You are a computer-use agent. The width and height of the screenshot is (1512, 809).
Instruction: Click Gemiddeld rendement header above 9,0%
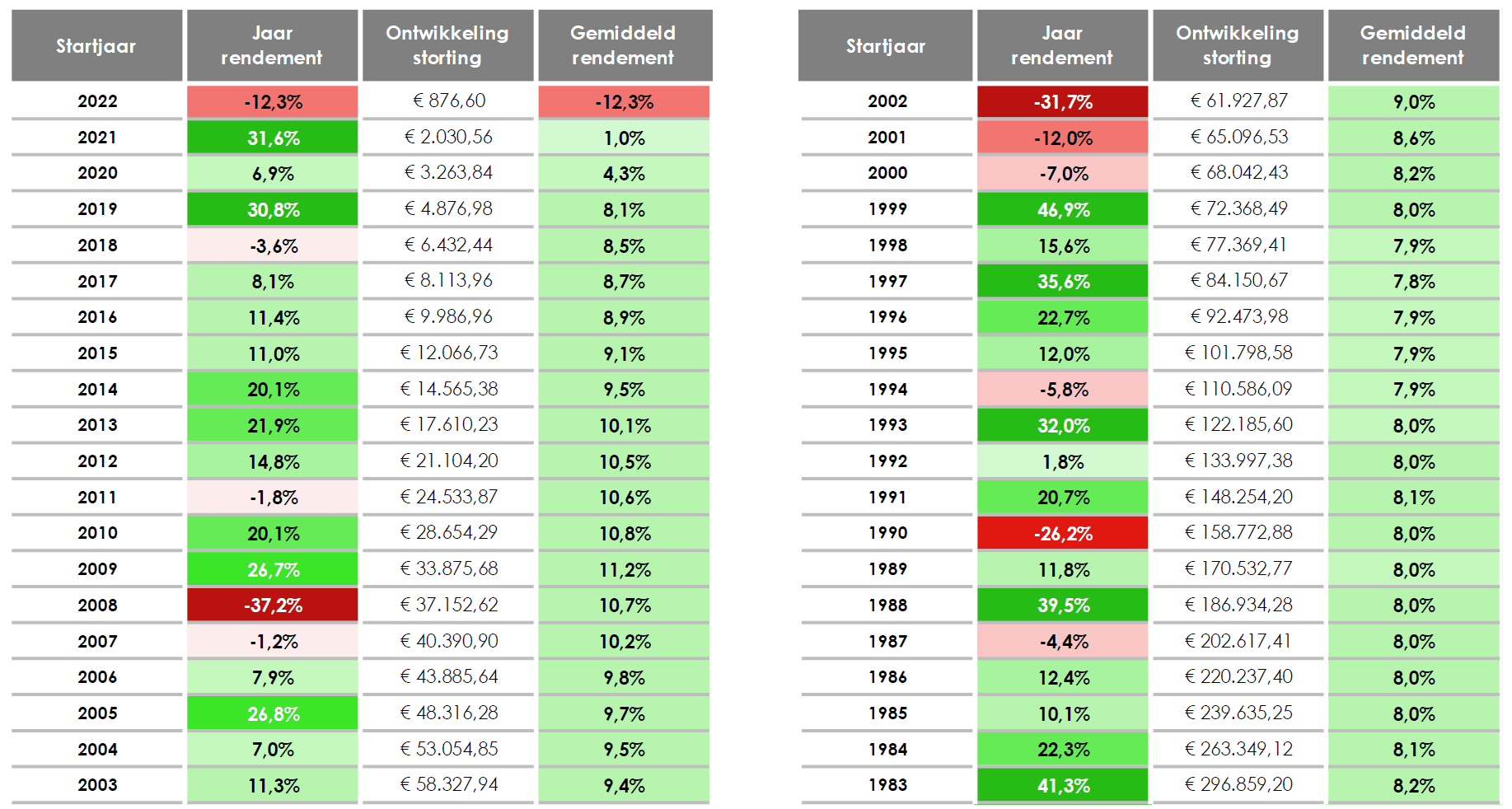pyautogui.click(x=1412, y=45)
